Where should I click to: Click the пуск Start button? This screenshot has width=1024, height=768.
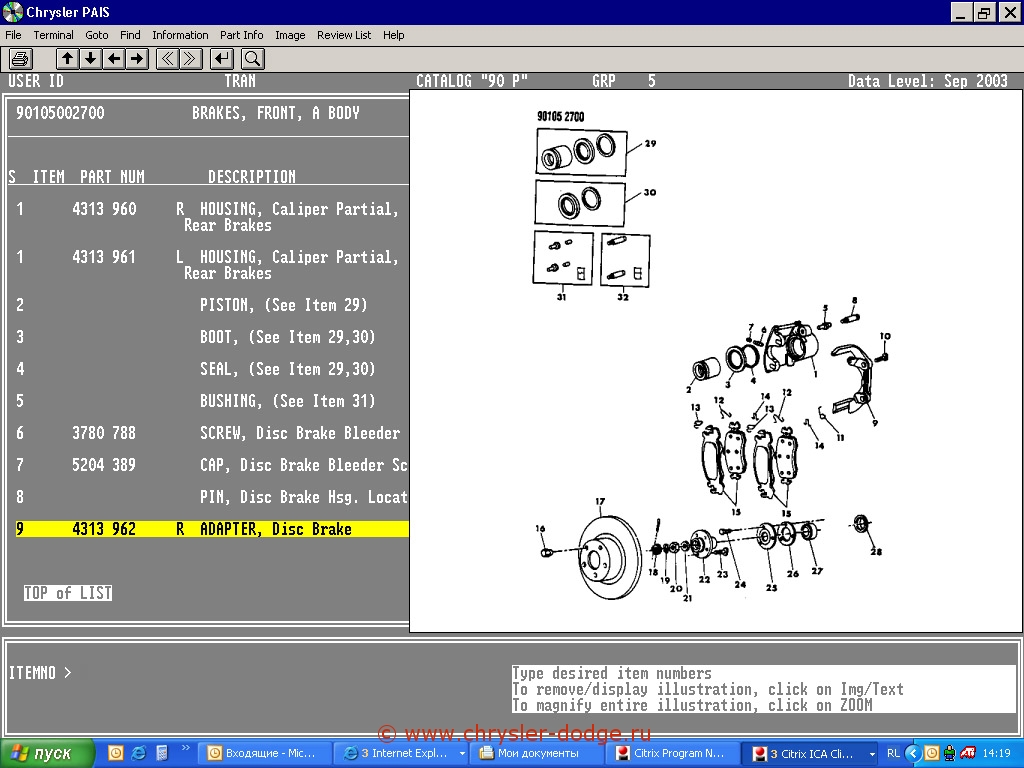(47, 754)
